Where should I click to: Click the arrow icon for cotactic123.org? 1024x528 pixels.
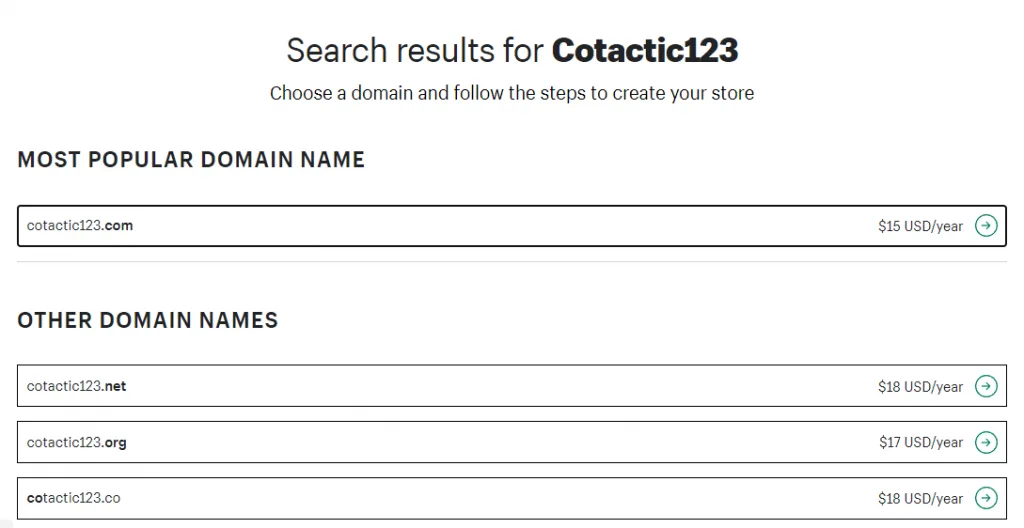[986, 442]
